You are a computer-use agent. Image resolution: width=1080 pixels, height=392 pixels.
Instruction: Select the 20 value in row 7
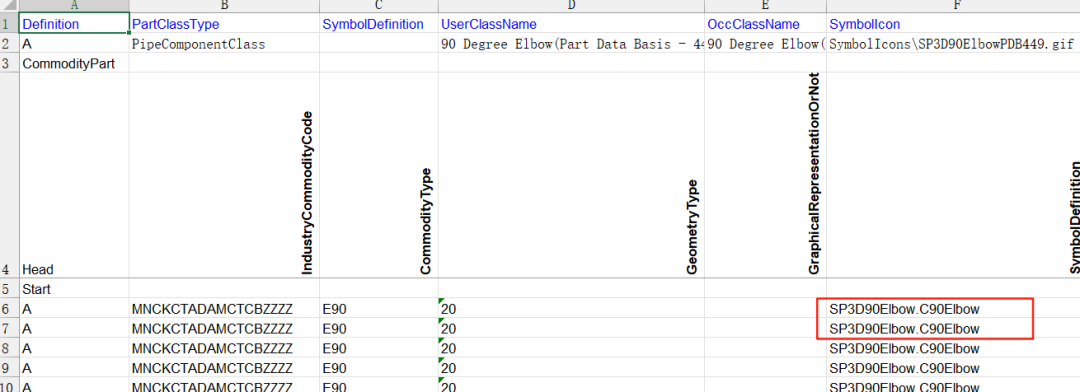coord(571,329)
